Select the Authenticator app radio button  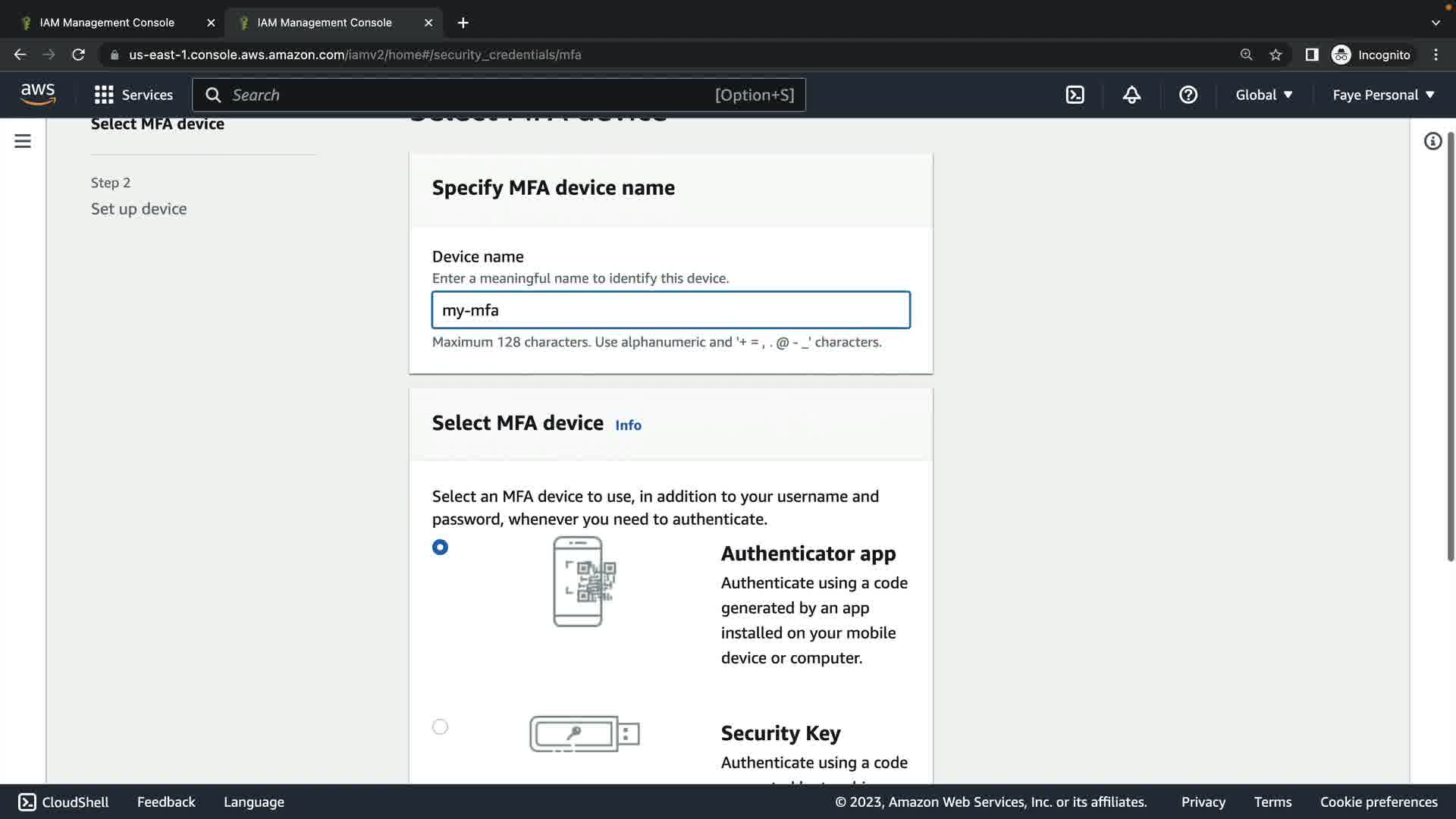[x=440, y=548]
